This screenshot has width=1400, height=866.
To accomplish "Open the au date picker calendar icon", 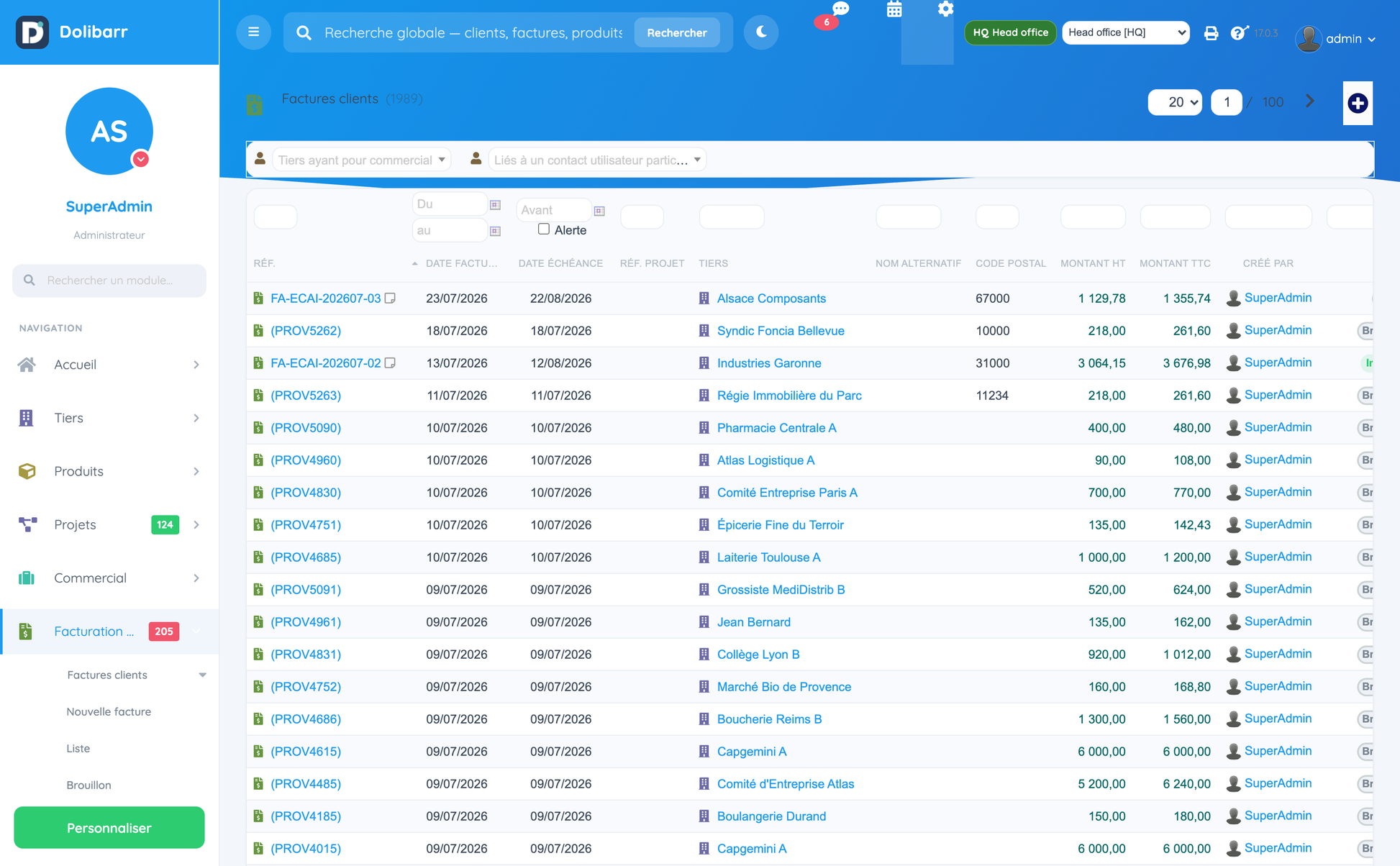I will 495,231.
